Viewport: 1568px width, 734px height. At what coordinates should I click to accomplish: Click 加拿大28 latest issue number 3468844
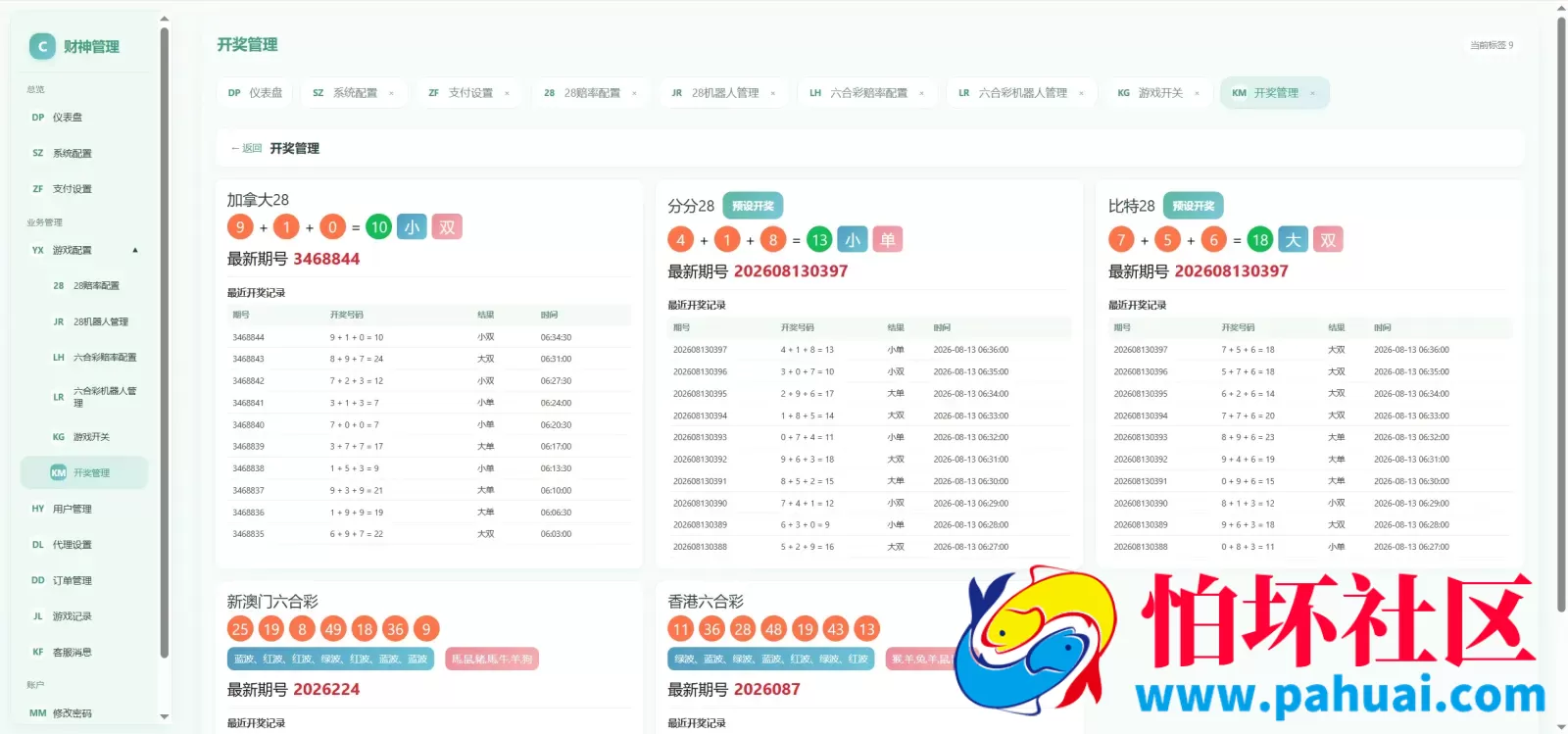click(326, 259)
